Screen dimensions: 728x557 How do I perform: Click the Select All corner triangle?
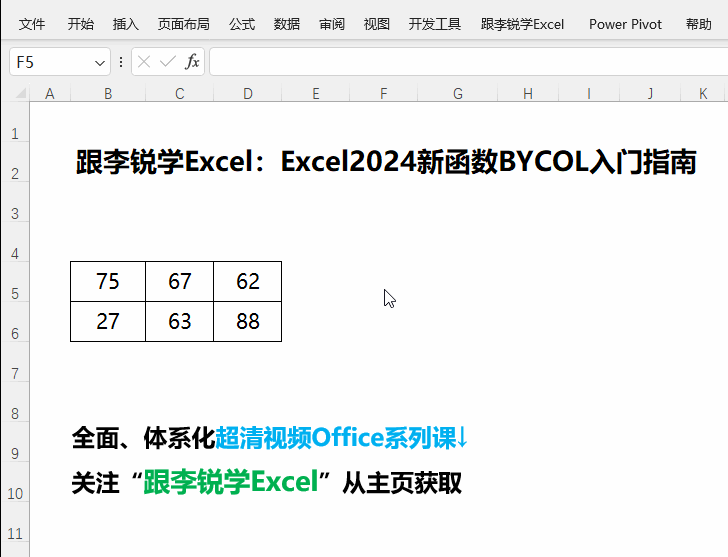[x=20, y=93]
